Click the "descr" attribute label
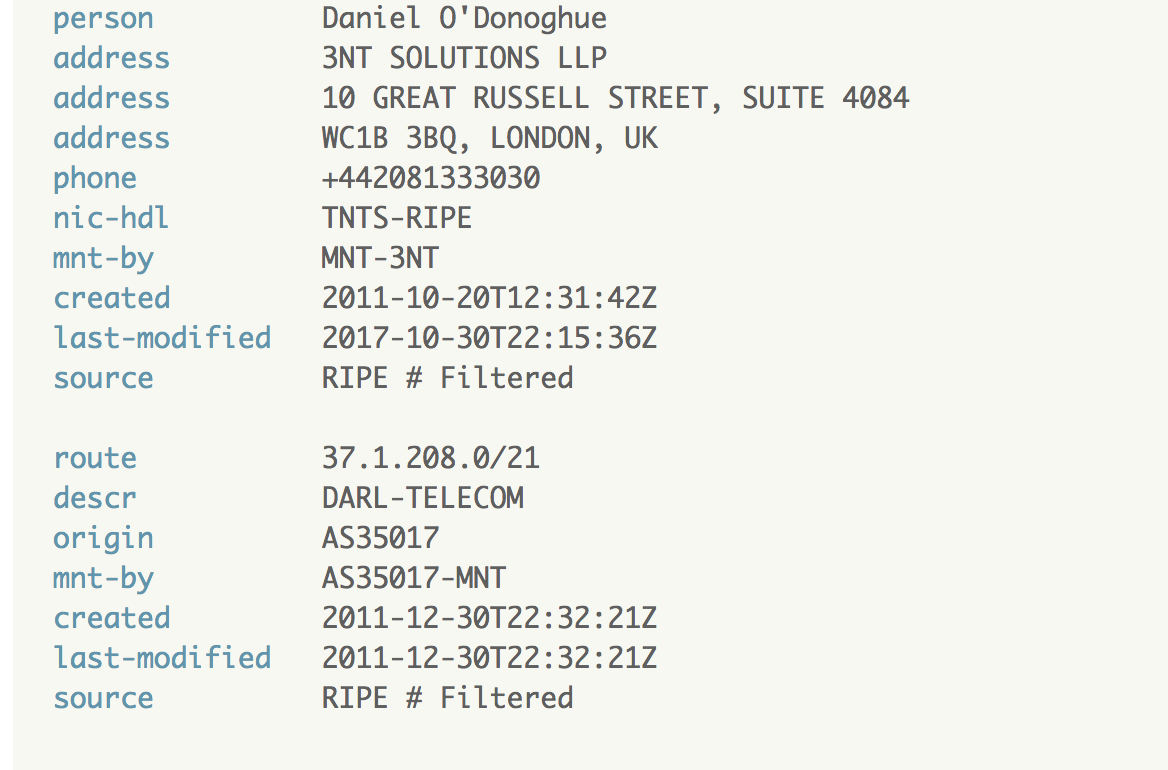 pos(95,498)
